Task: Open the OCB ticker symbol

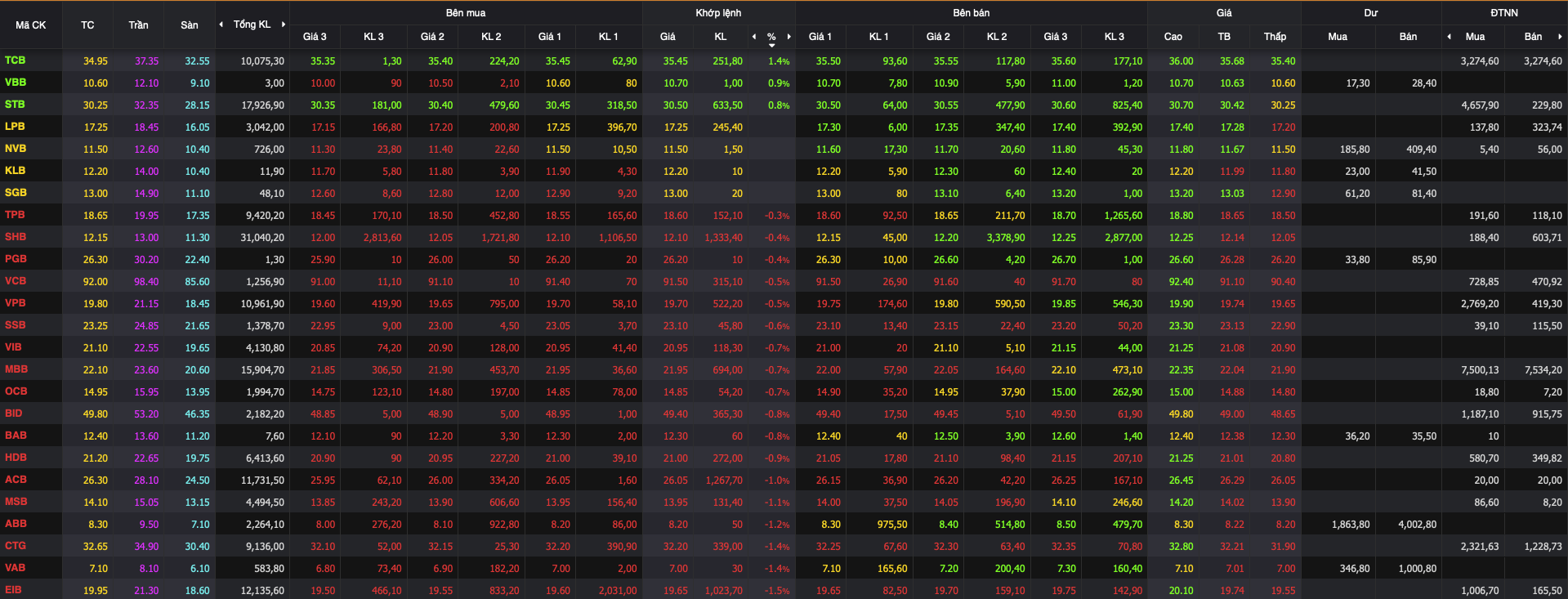Action: pos(16,391)
